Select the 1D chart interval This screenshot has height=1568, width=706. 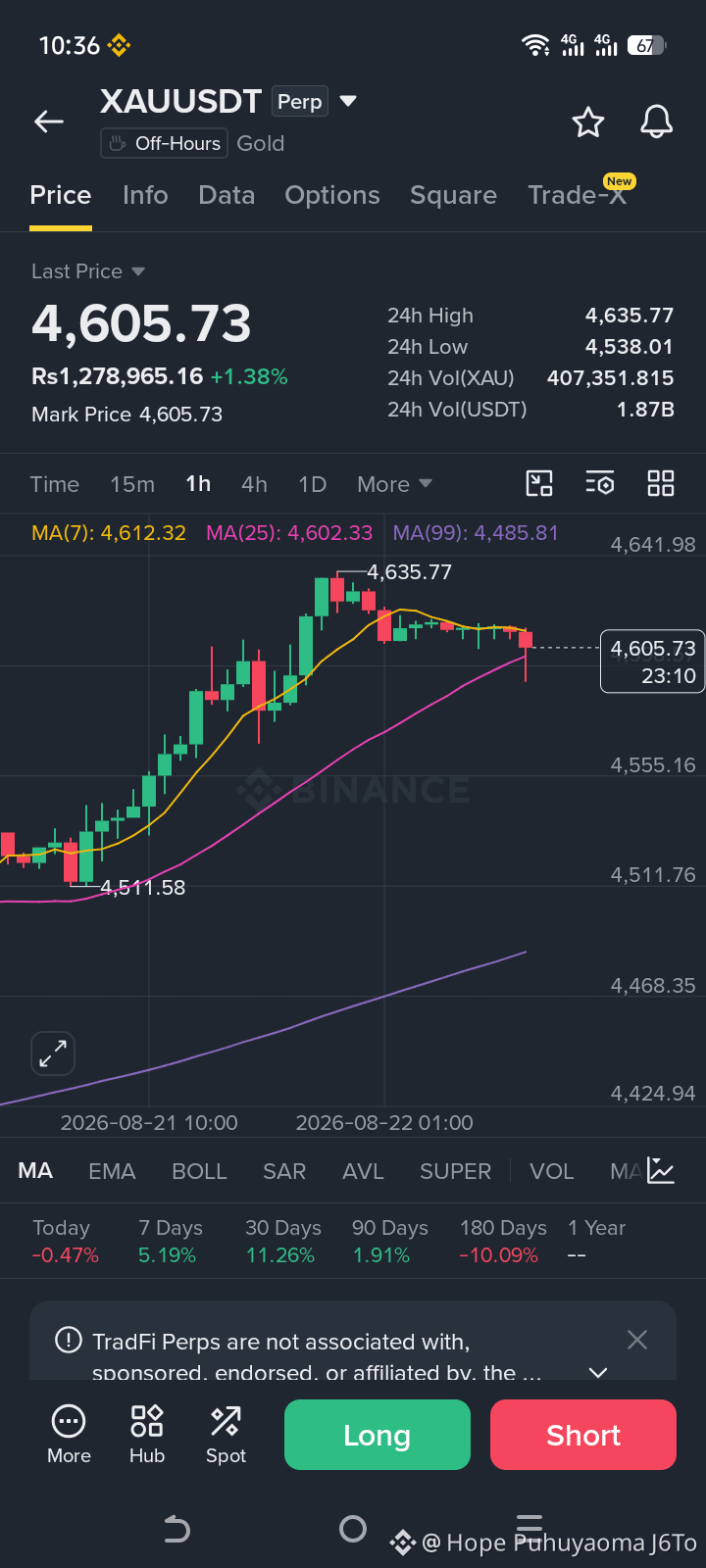(312, 484)
